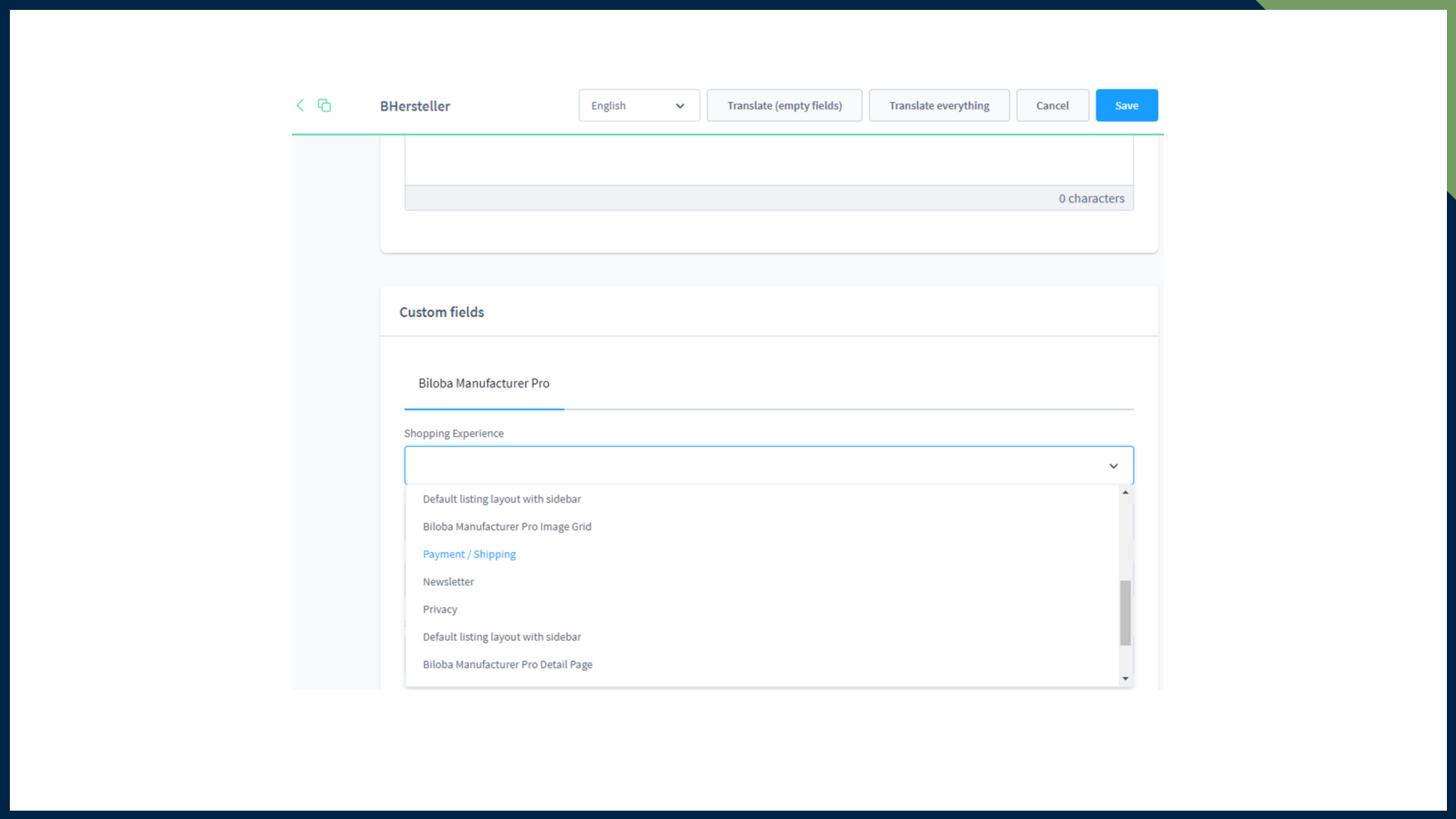Pick the Newsletter layout option
1456x819 pixels.
[448, 582]
